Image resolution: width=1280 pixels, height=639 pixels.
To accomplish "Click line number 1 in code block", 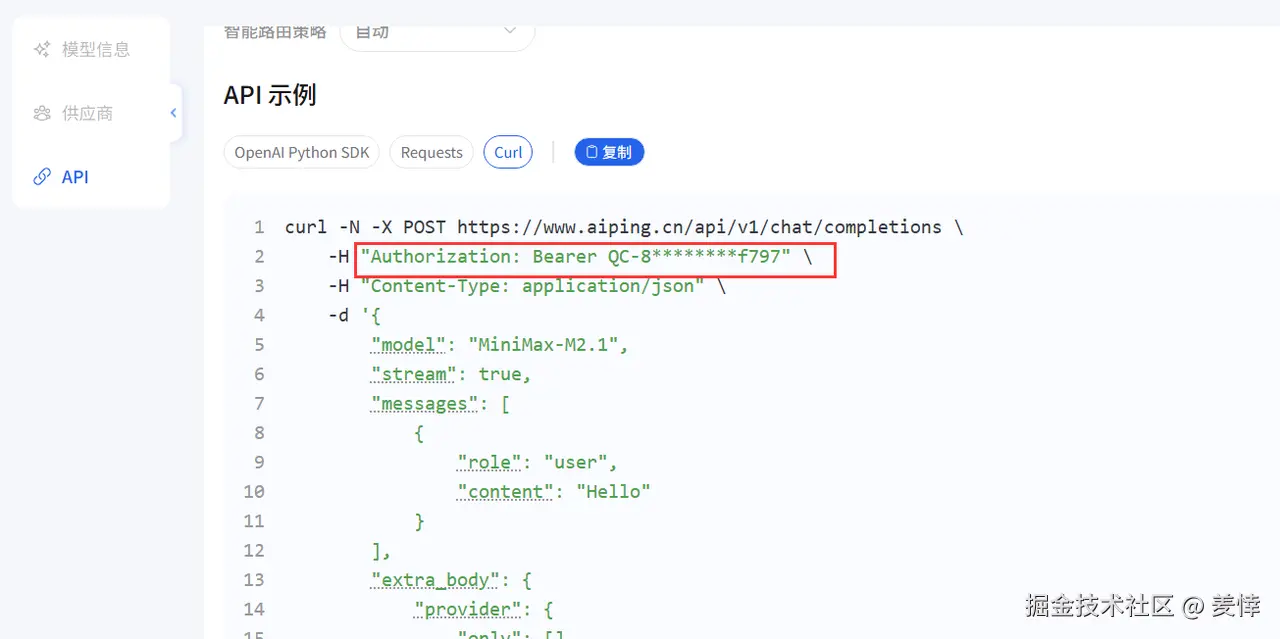I will (259, 227).
